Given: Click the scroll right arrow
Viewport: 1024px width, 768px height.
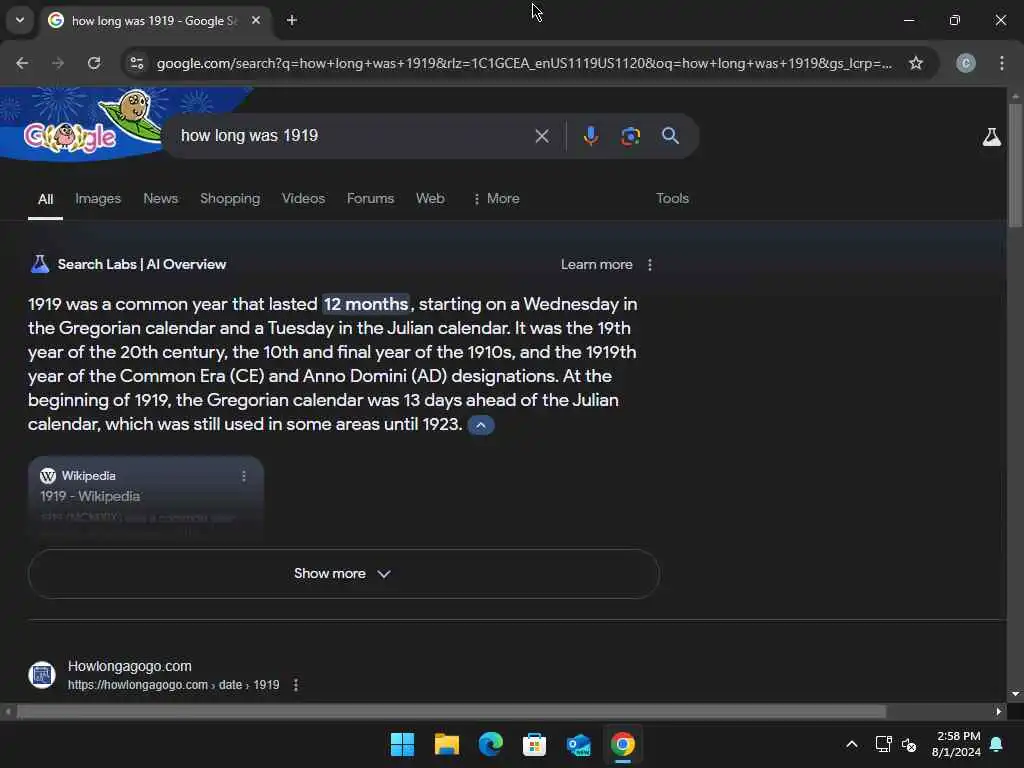Looking at the screenshot, I should point(998,711).
